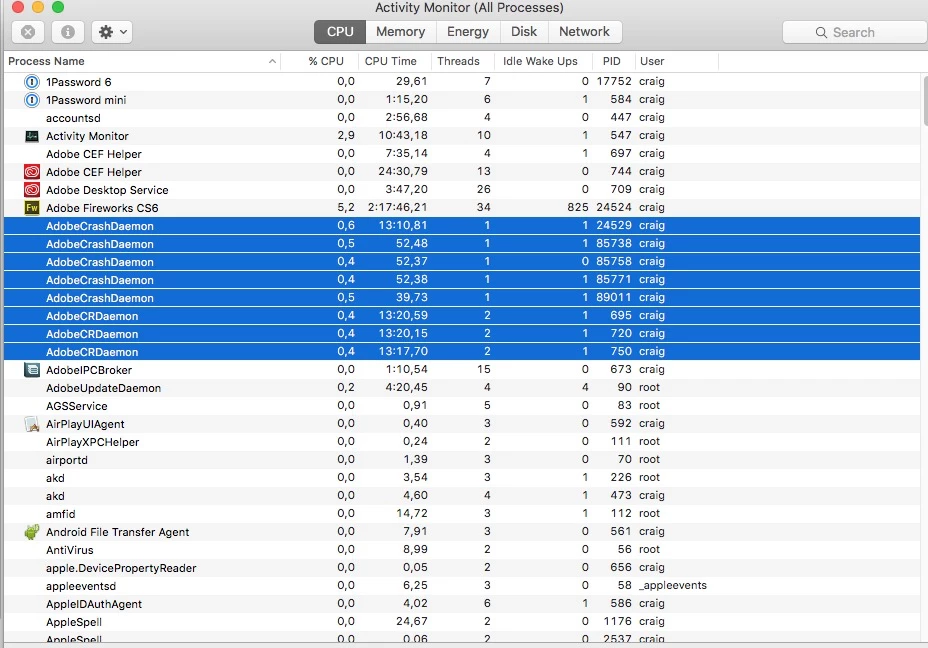Select AdobeCRDaemon row with PID 695
This screenshot has height=648, width=928.
click(462, 316)
